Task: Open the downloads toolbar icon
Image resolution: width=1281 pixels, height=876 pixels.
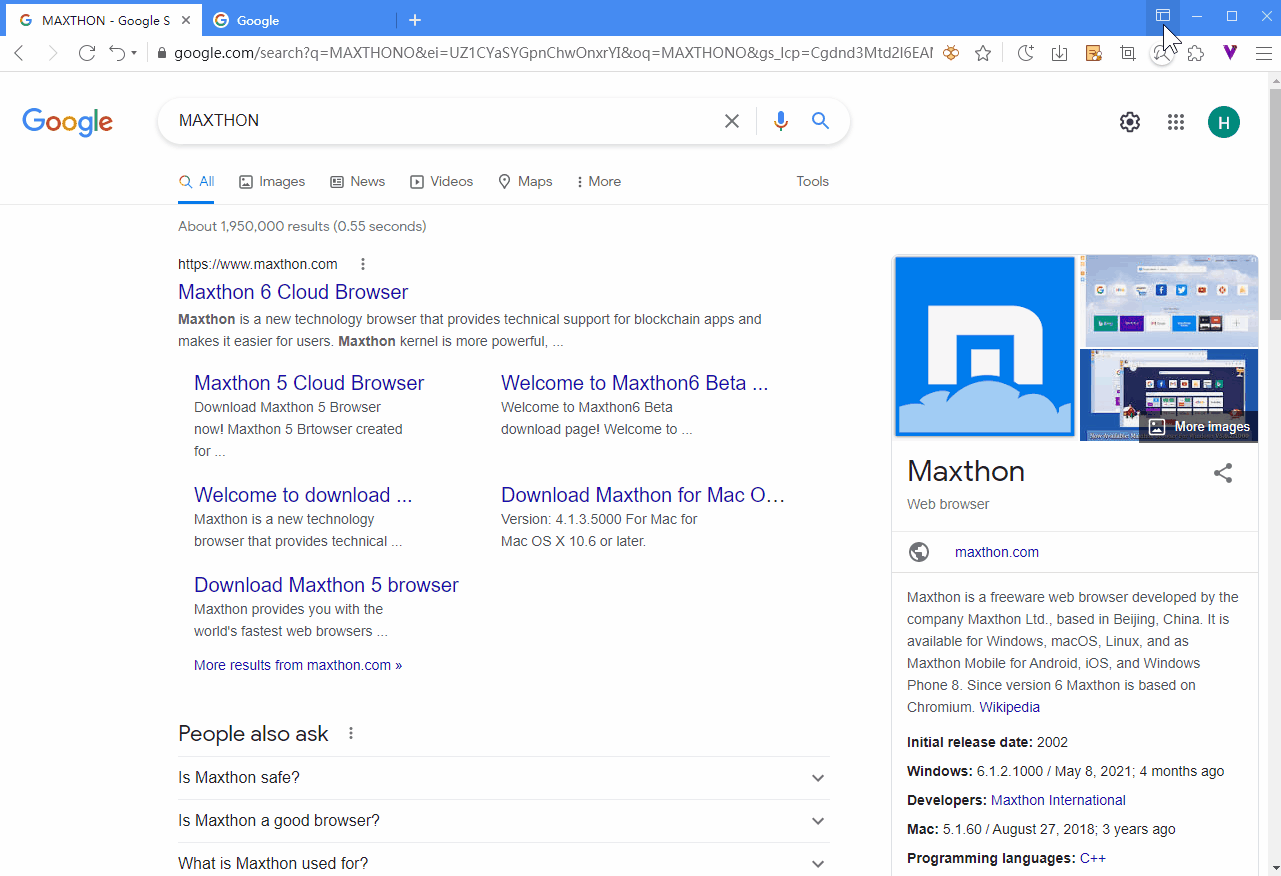Action: tap(1060, 53)
